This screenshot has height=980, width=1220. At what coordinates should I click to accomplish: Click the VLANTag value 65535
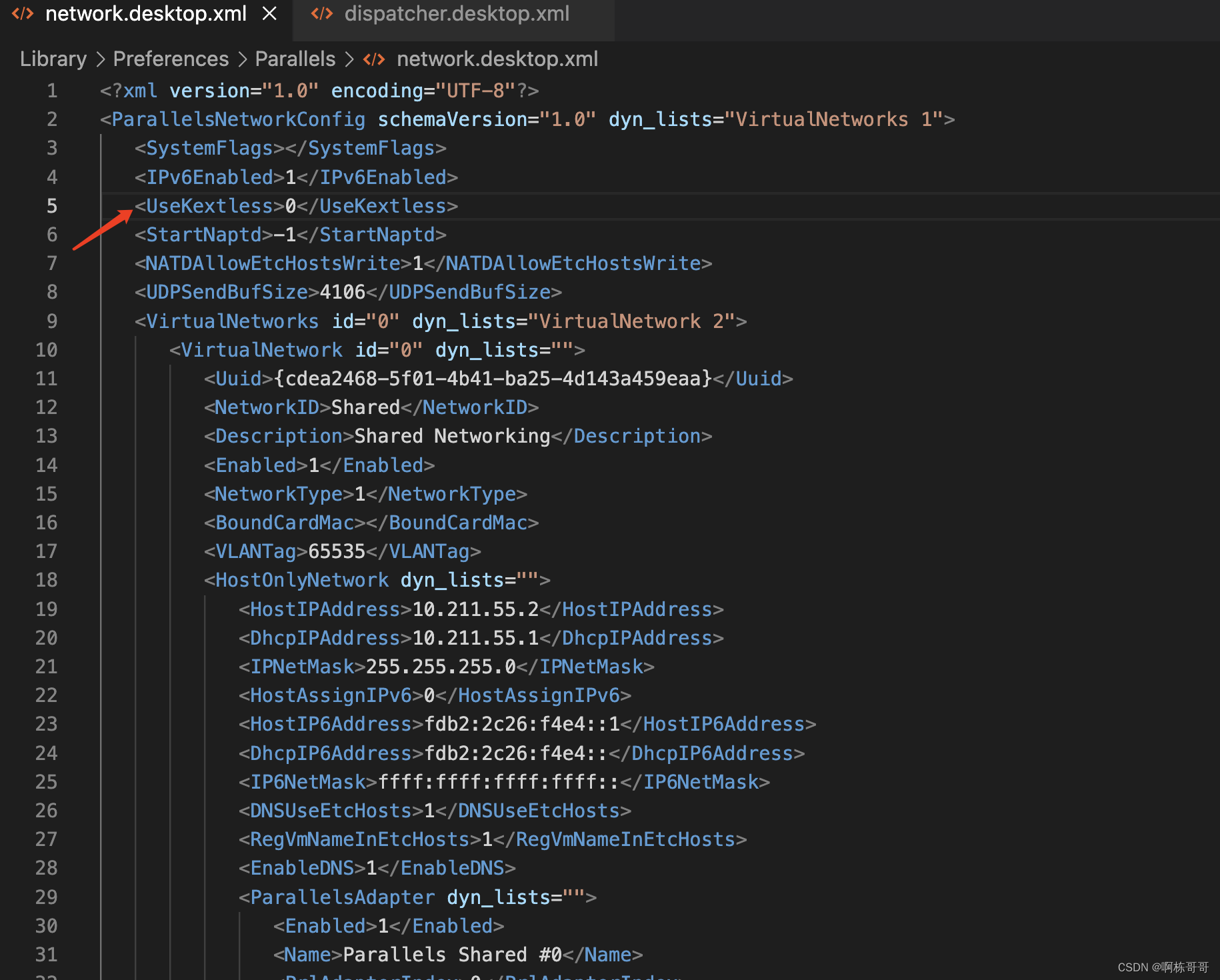coord(337,551)
